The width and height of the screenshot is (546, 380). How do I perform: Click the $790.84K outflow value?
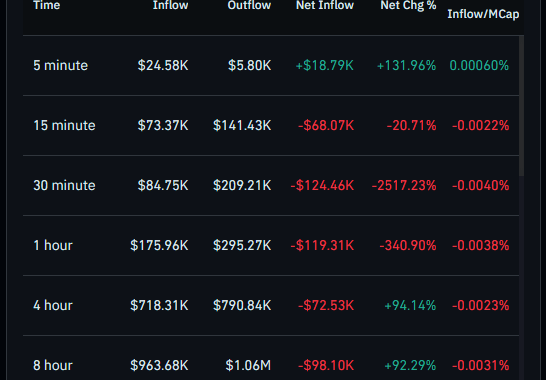click(x=242, y=305)
